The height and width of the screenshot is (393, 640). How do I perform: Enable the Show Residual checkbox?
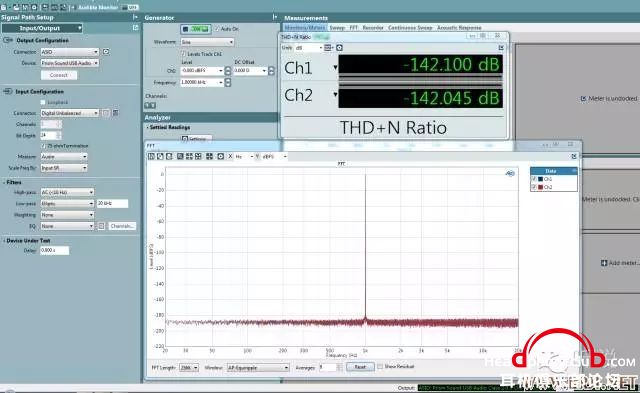(380, 366)
